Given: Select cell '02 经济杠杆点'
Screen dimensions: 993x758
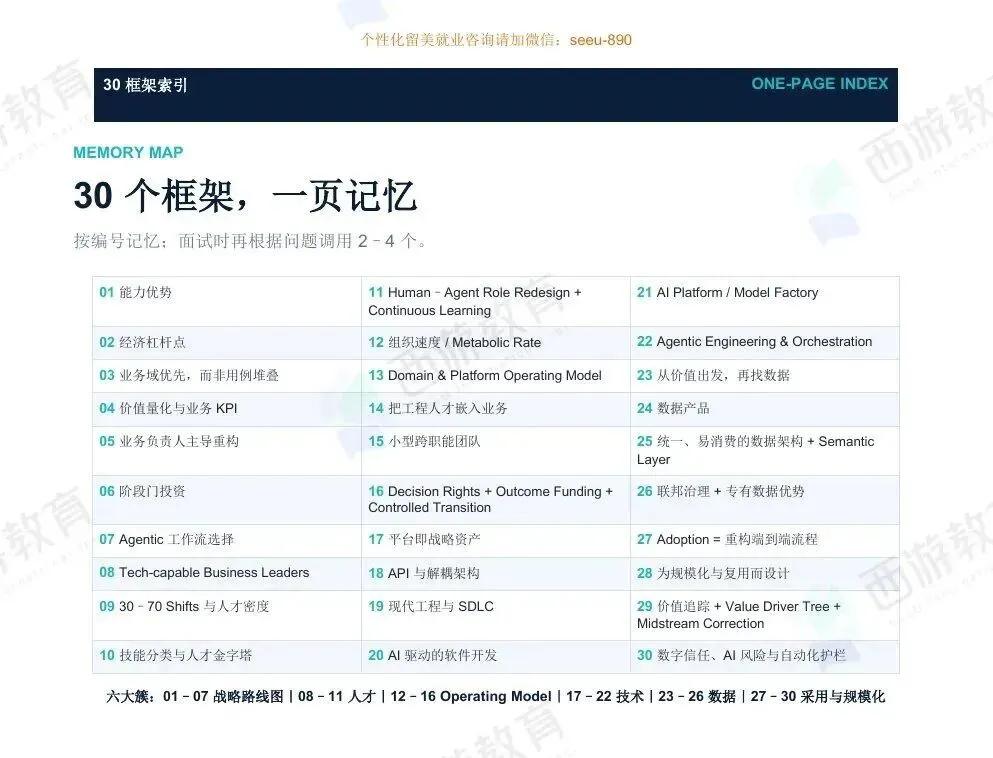Looking at the screenshot, I should click(227, 343).
